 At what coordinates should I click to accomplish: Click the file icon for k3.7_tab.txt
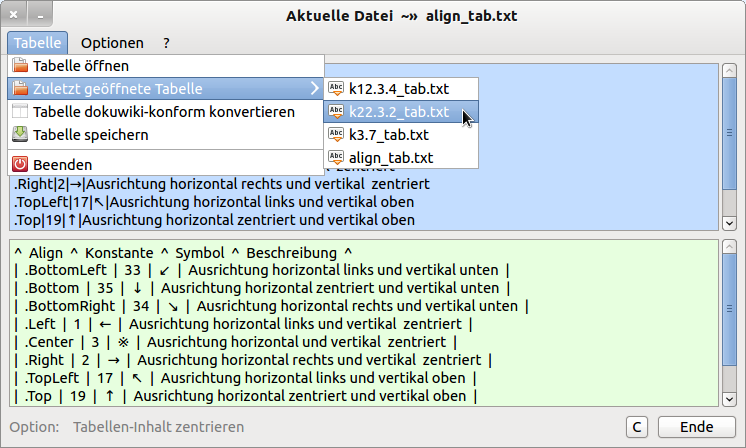336,135
